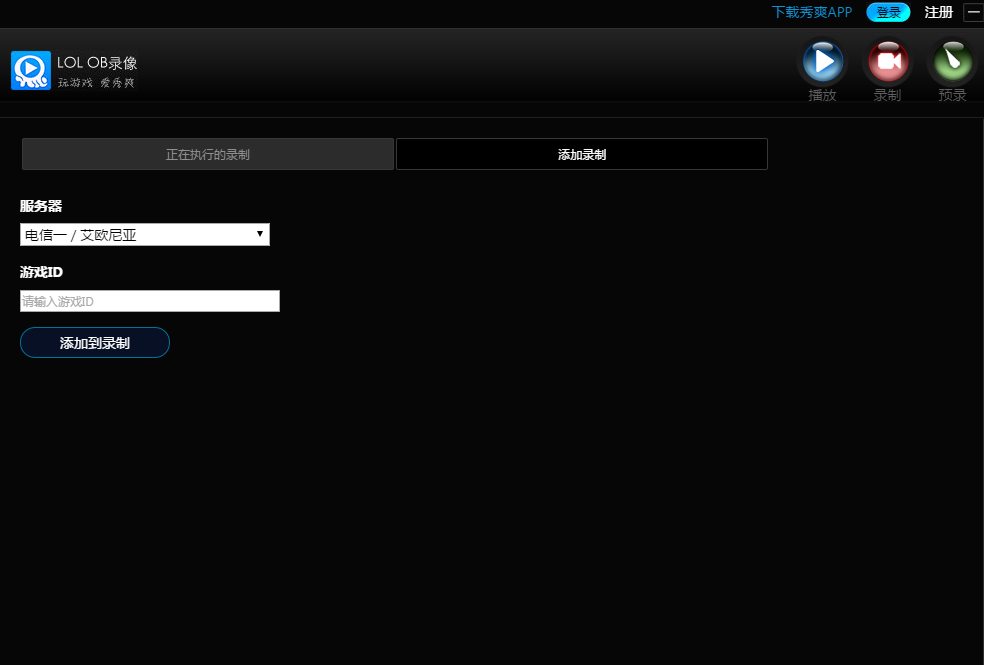The image size is (984, 665).
Task: Click the 录制 text label under record icon
Action: pyautogui.click(x=887, y=96)
